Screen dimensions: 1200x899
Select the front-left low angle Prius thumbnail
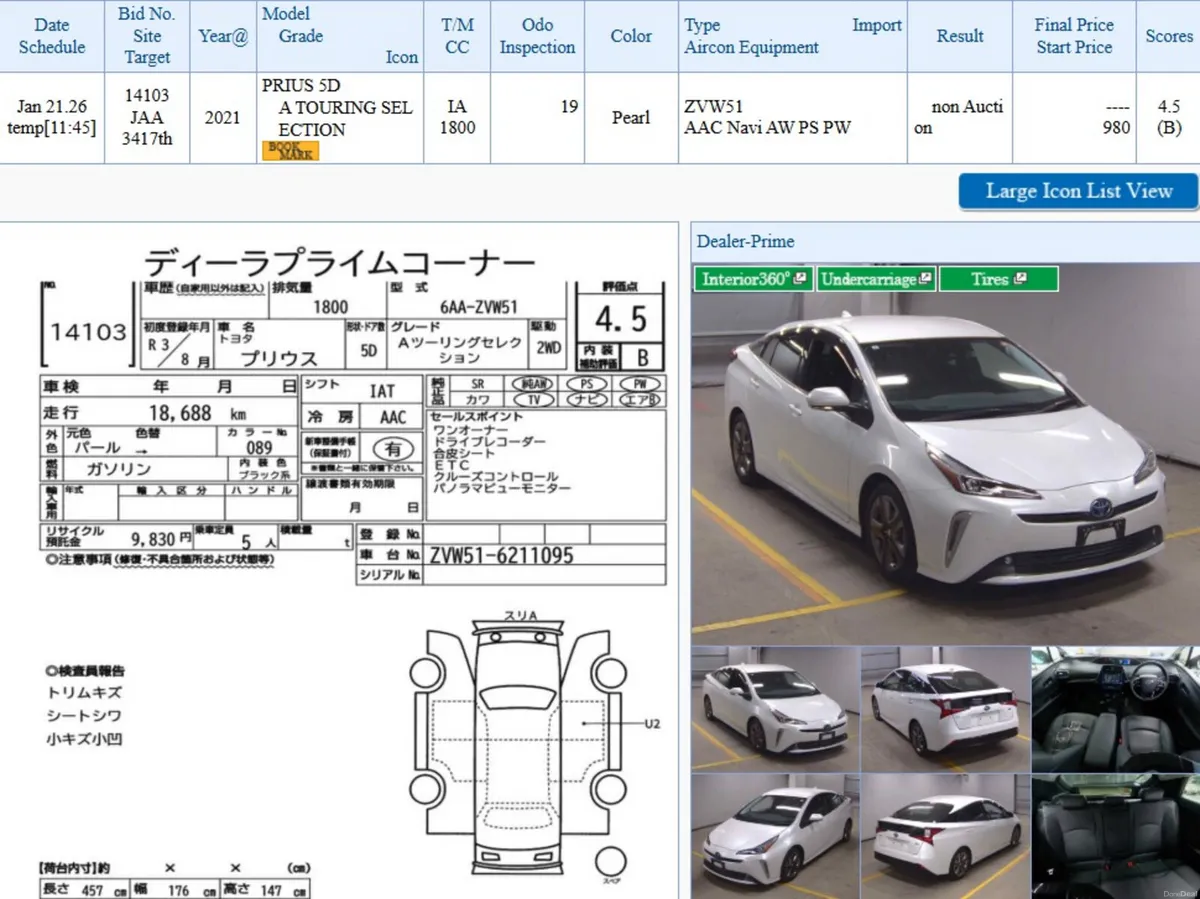pos(775,837)
